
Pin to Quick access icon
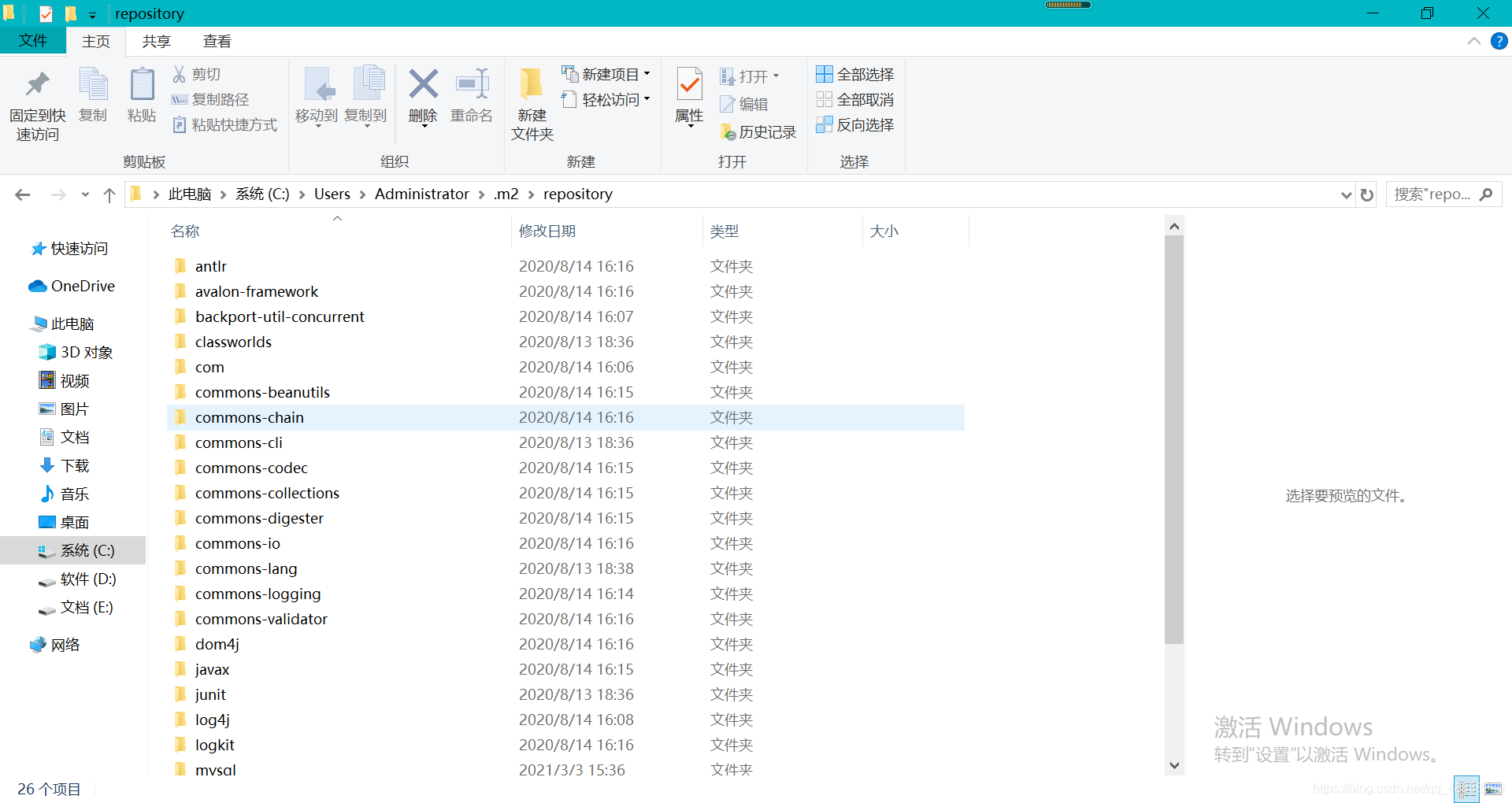point(37,84)
